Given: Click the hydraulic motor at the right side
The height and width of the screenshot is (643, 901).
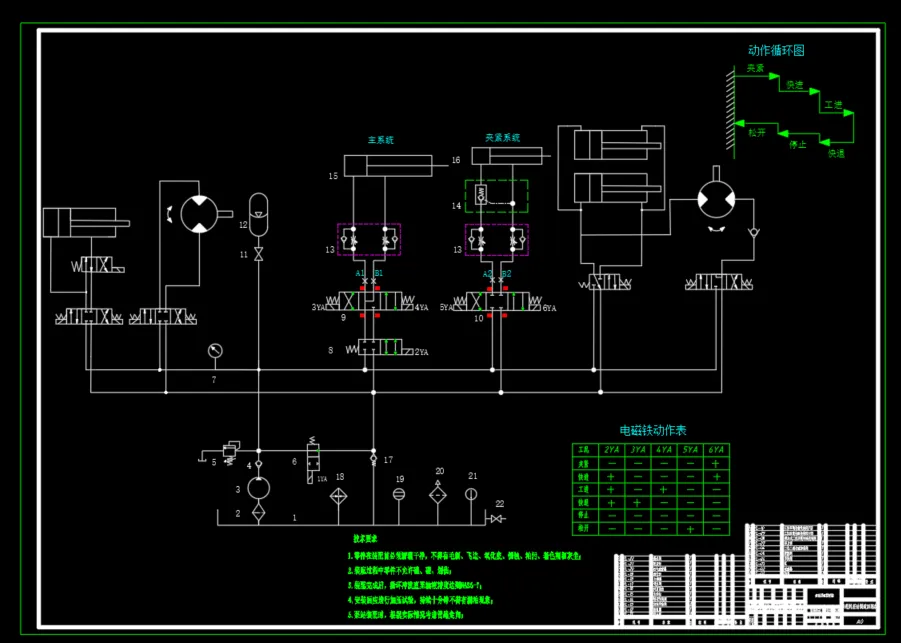Looking at the screenshot, I should (716, 199).
